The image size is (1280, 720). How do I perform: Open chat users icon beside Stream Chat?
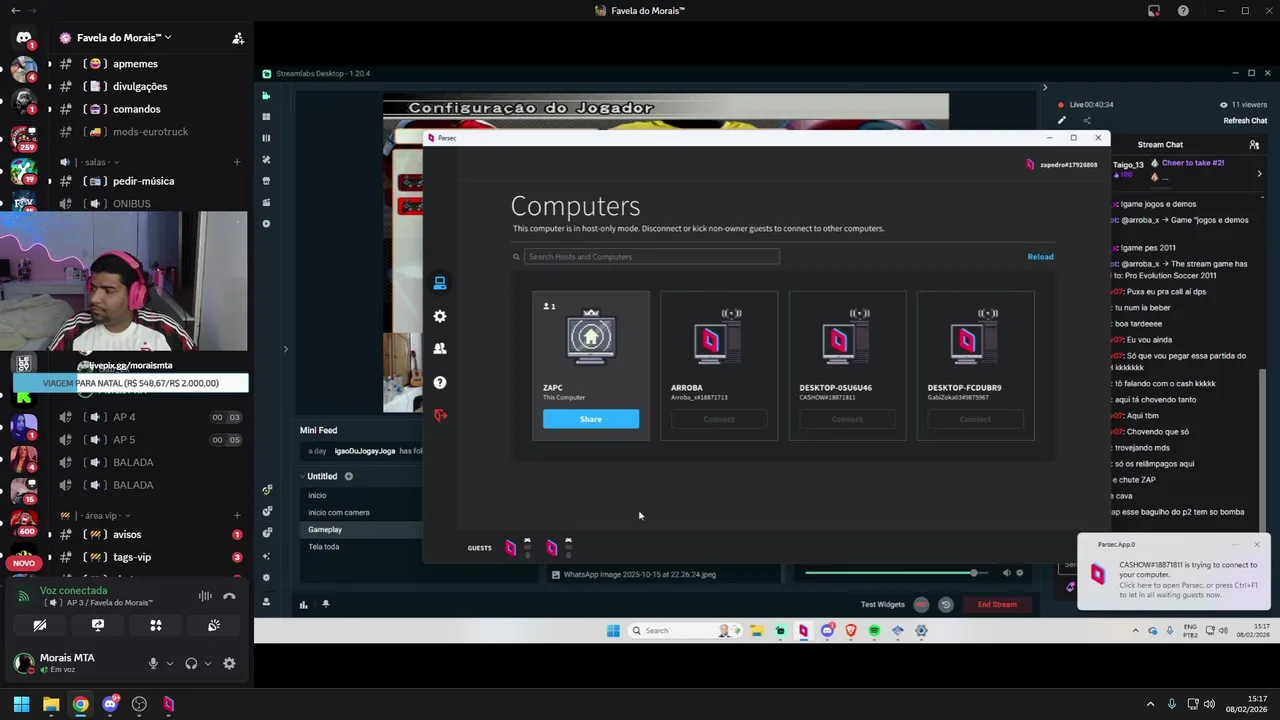[x=1254, y=145]
